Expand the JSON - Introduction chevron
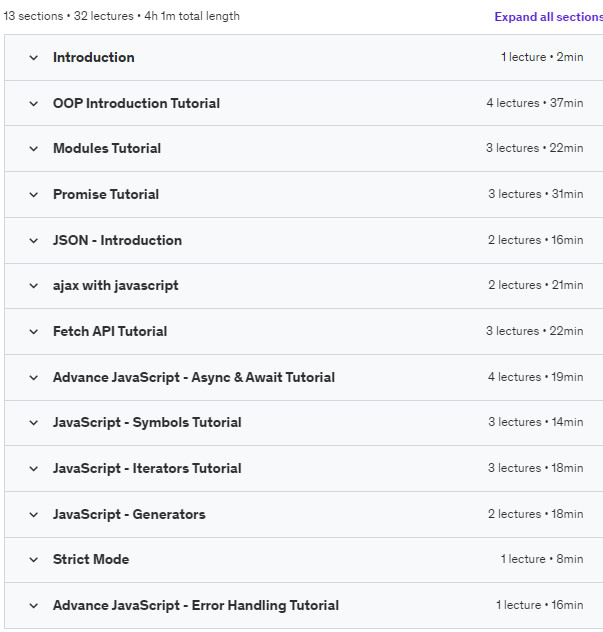Screen dimensions: 603x632 coord(34,241)
